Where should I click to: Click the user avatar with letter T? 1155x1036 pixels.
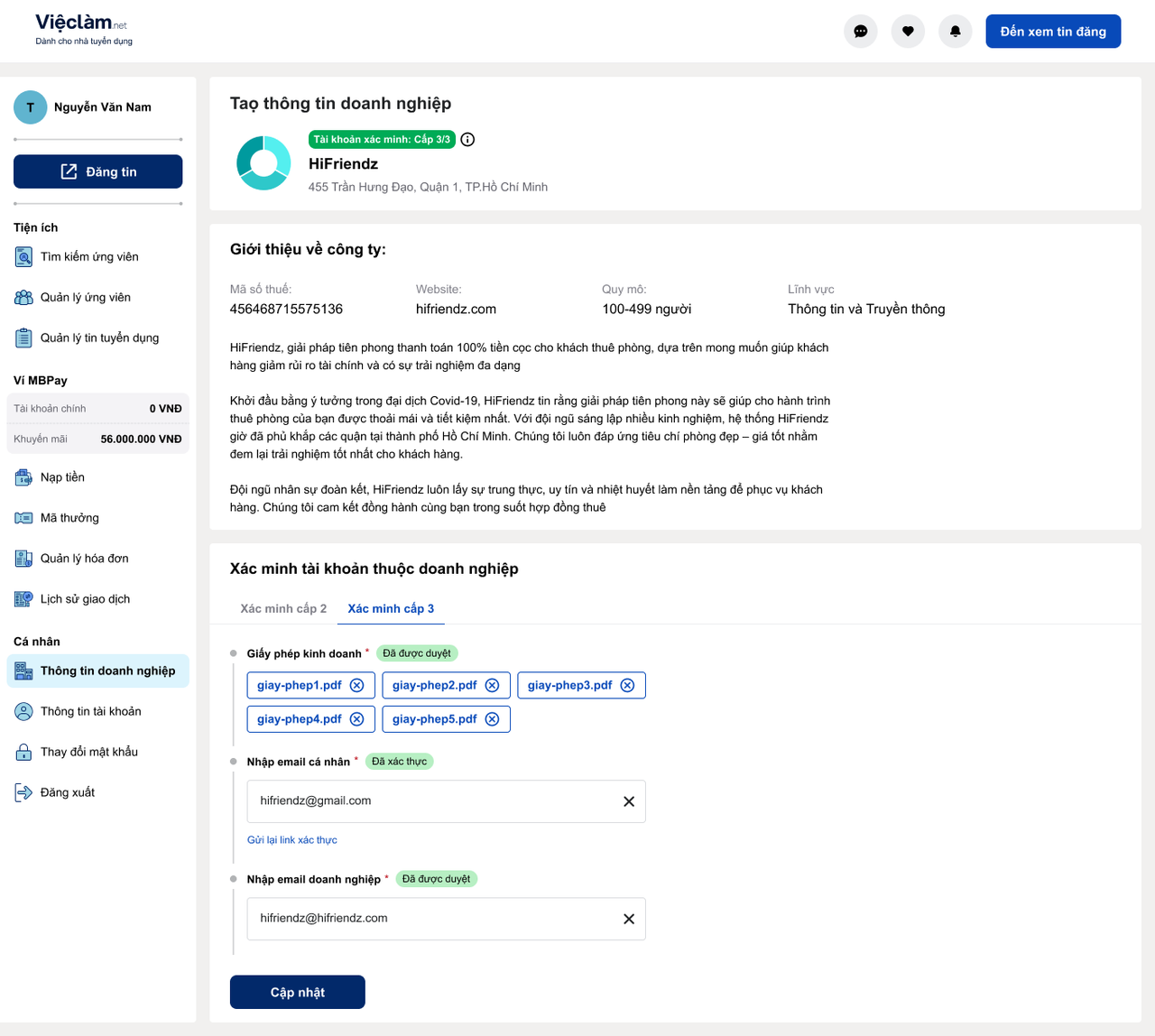click(30, 106)
